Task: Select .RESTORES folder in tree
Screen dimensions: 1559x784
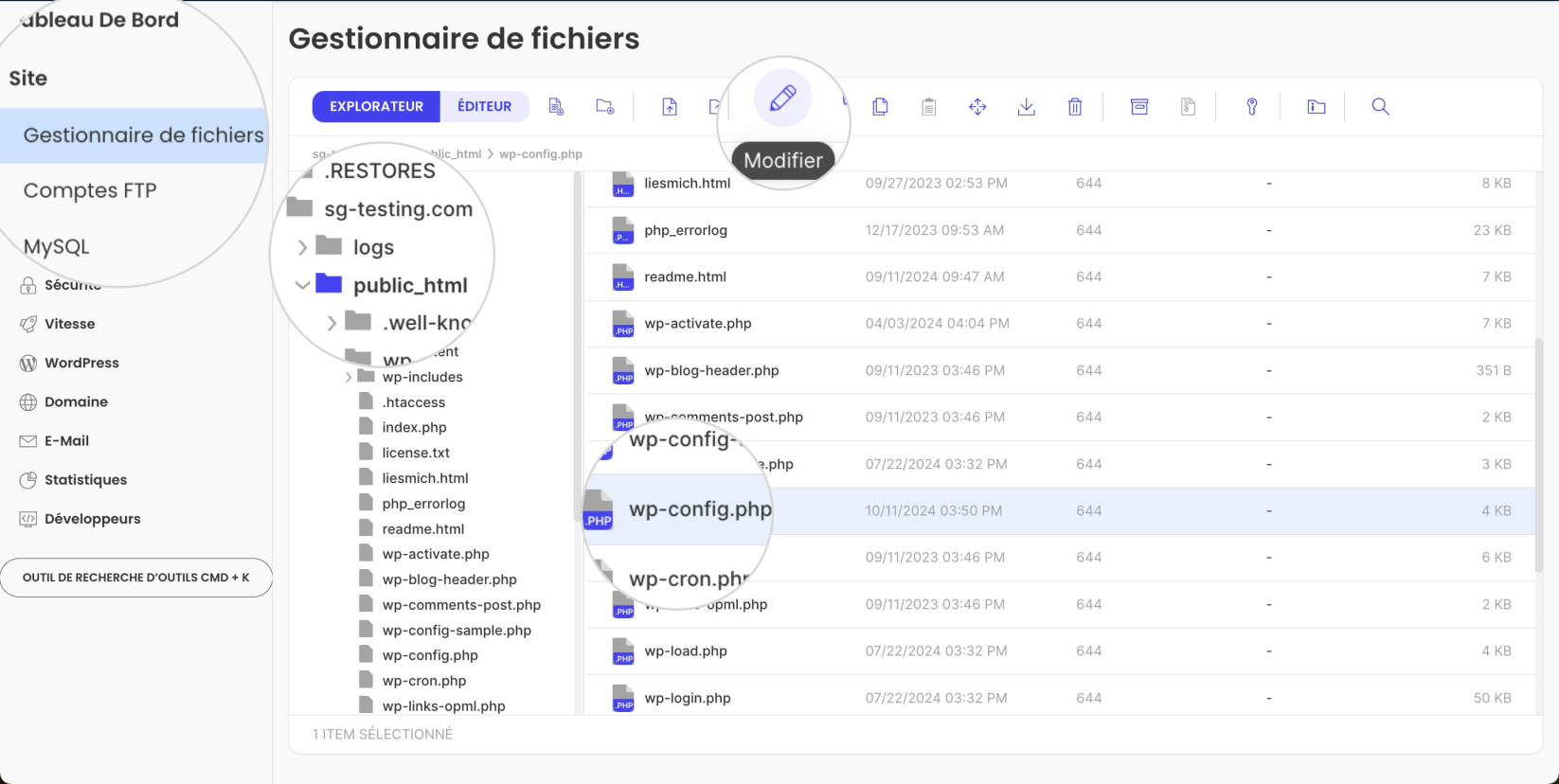Action: (380, 171)
